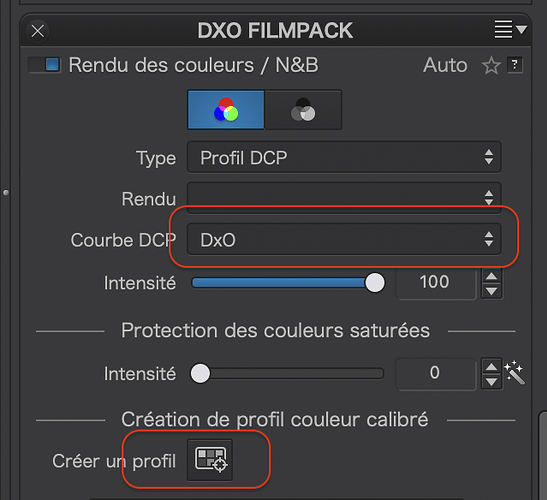Click the saturated colors Intensité slider handle
Screen dimensions: 547x500
click(x=200, y=373)
